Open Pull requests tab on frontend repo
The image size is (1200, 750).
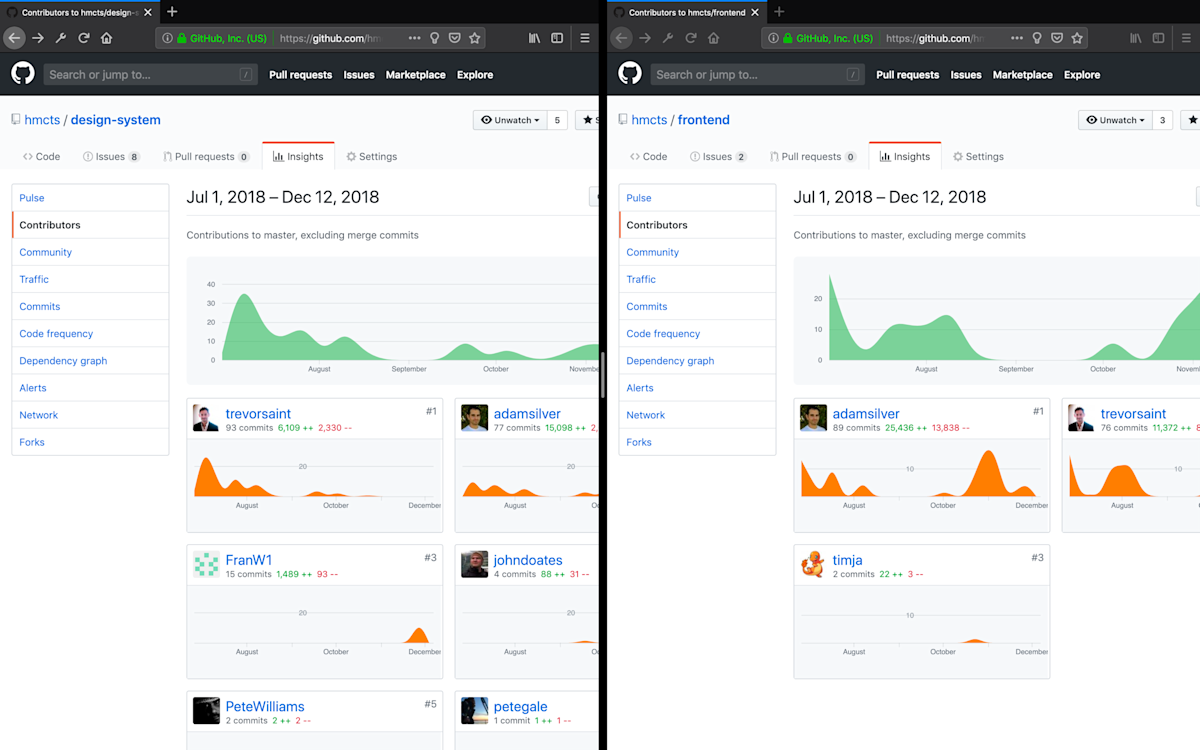click(x=813, y=157)
